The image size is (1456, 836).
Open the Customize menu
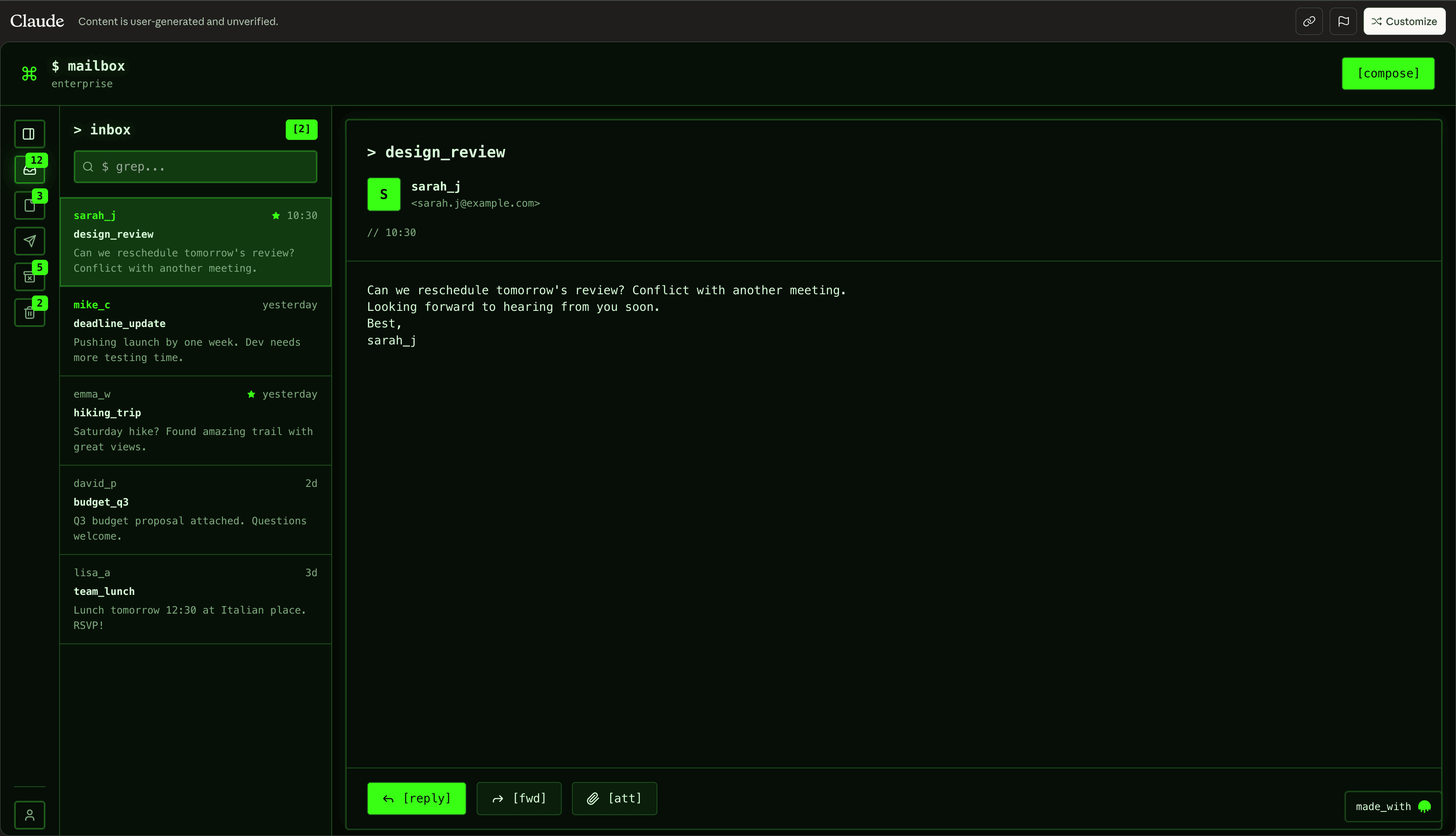tap(1404, 21)
